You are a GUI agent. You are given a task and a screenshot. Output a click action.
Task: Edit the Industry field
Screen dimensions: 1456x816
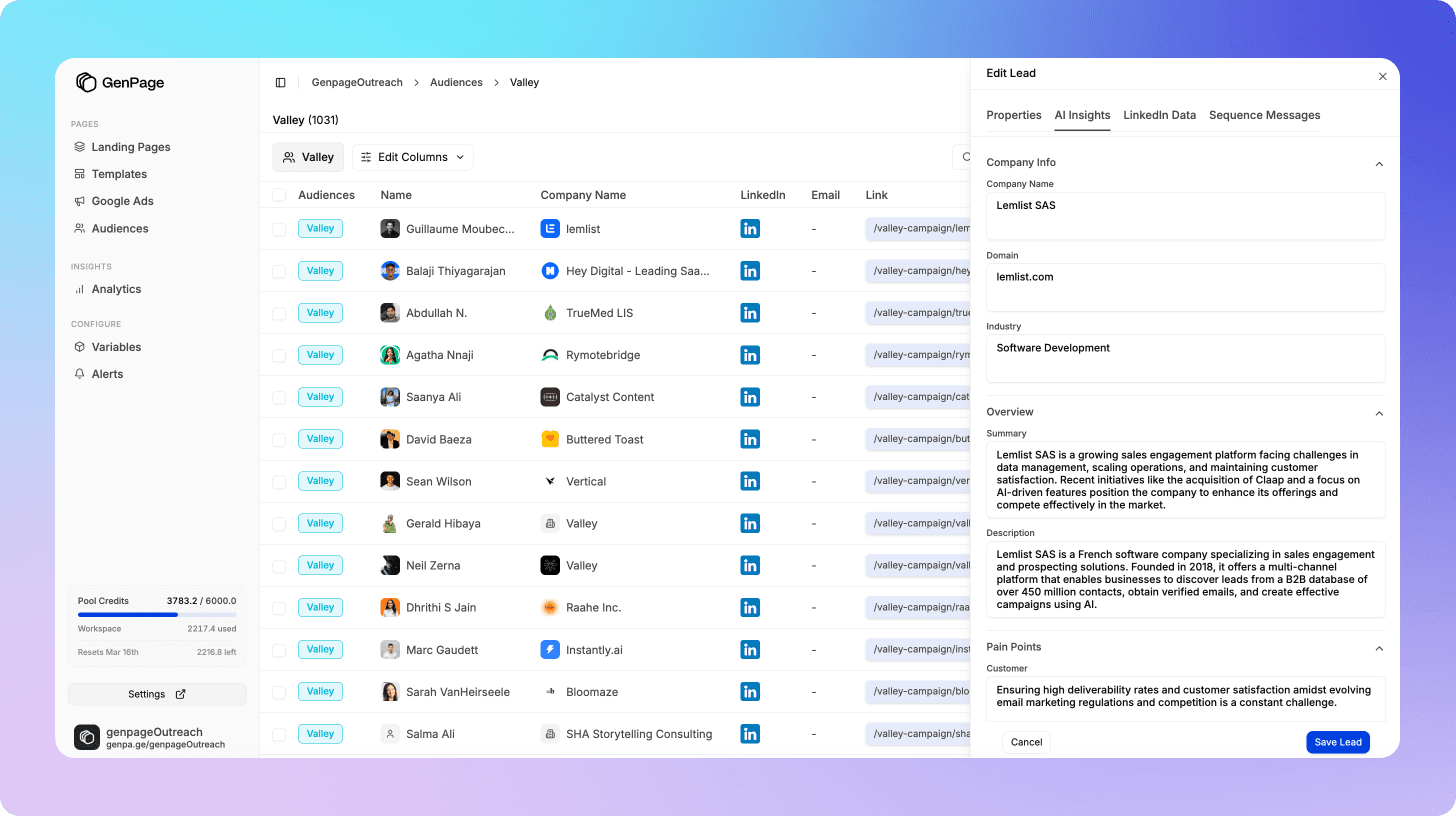click(1185, 358)
